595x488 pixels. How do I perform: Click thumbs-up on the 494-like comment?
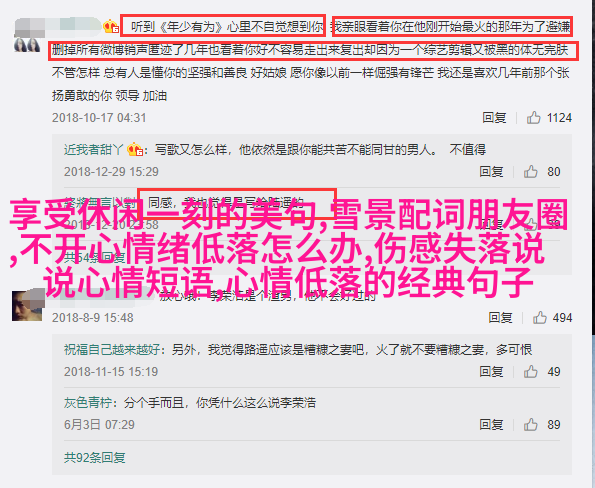[540, 317]
